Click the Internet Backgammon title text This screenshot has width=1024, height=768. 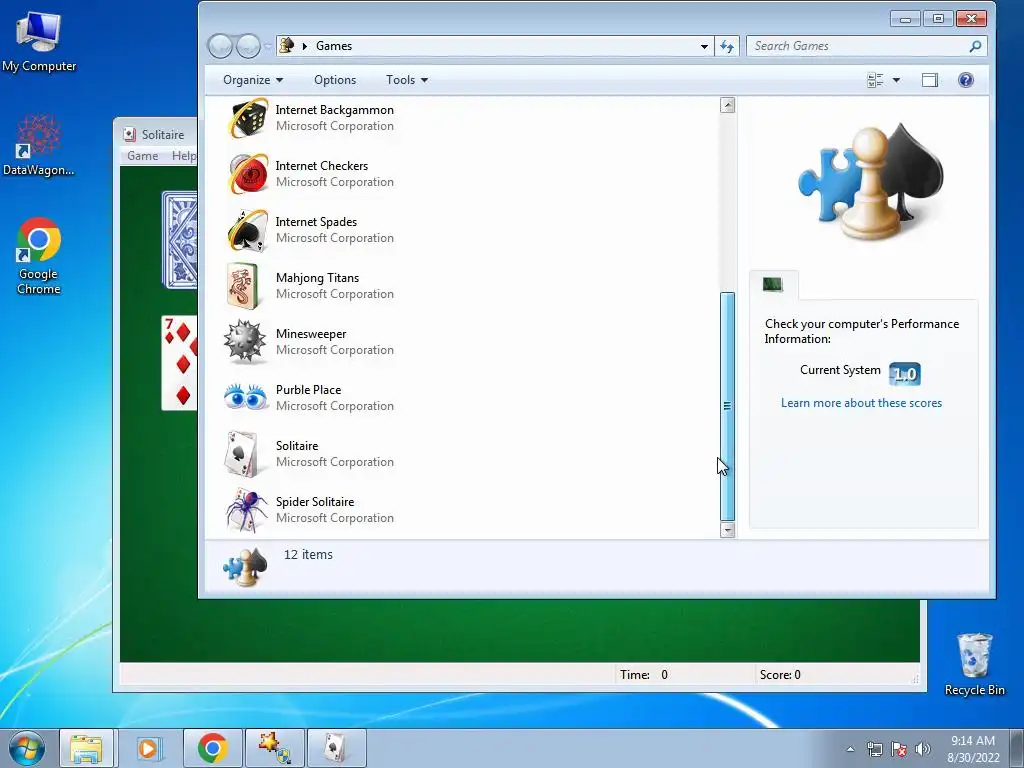[x=334, y=110]
